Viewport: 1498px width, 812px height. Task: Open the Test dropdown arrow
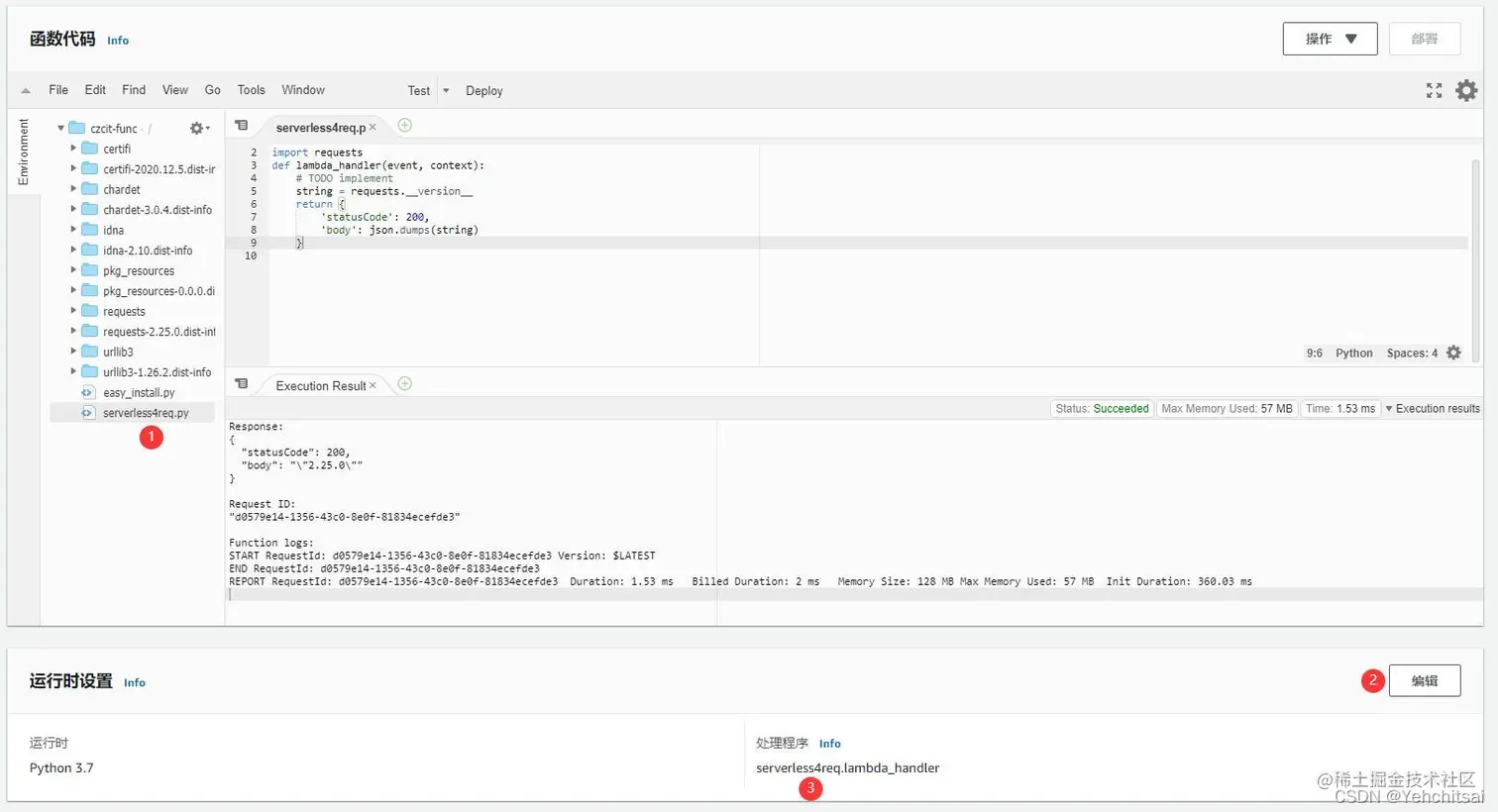(446, 90)
